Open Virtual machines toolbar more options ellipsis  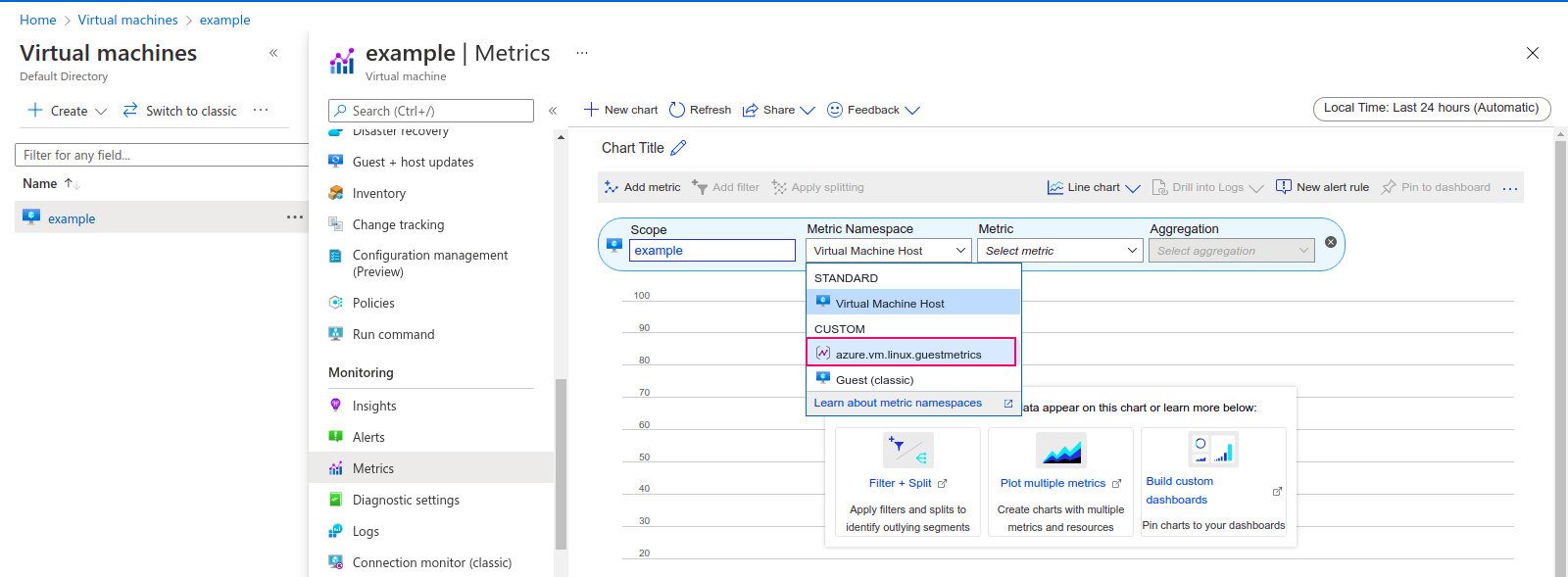[261, 110]
